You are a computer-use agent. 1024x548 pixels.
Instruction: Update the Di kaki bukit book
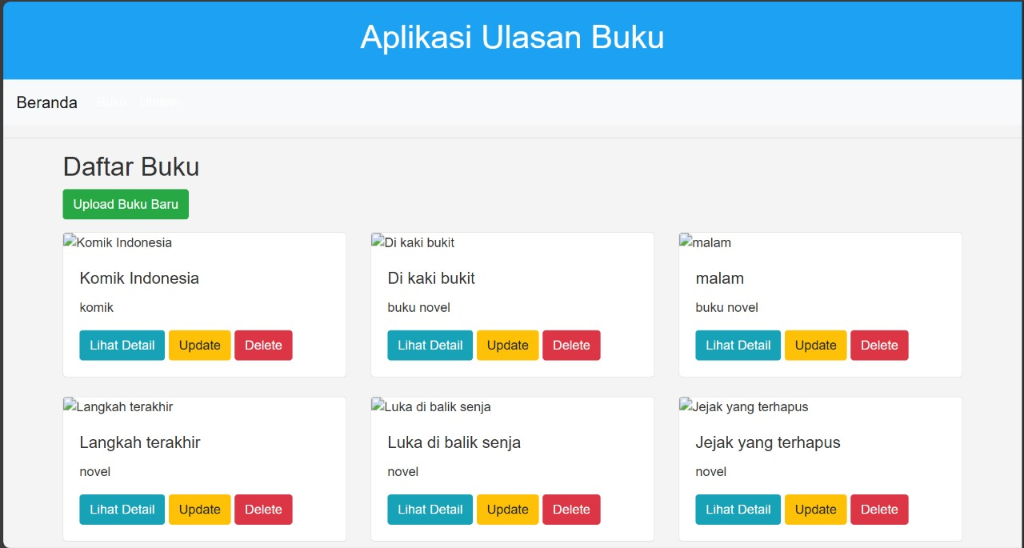click(x=507, y=346)
